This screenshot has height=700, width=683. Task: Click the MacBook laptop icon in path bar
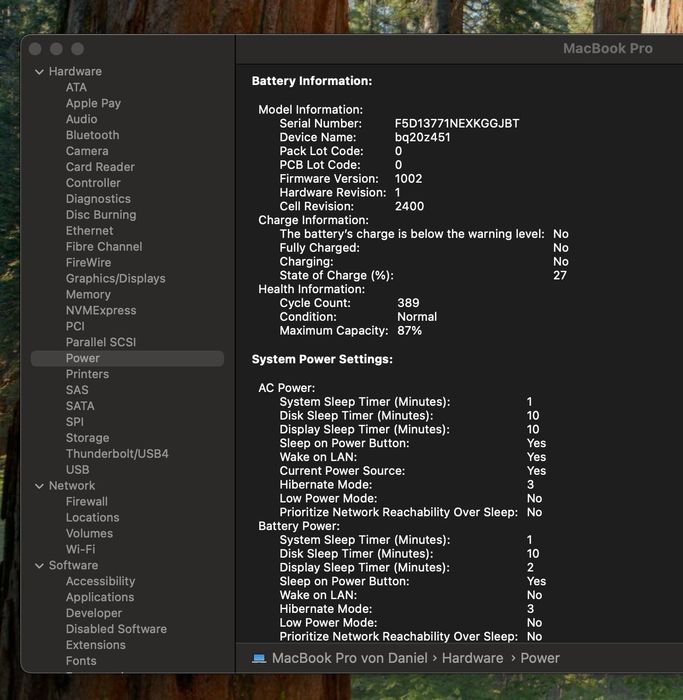259,658
